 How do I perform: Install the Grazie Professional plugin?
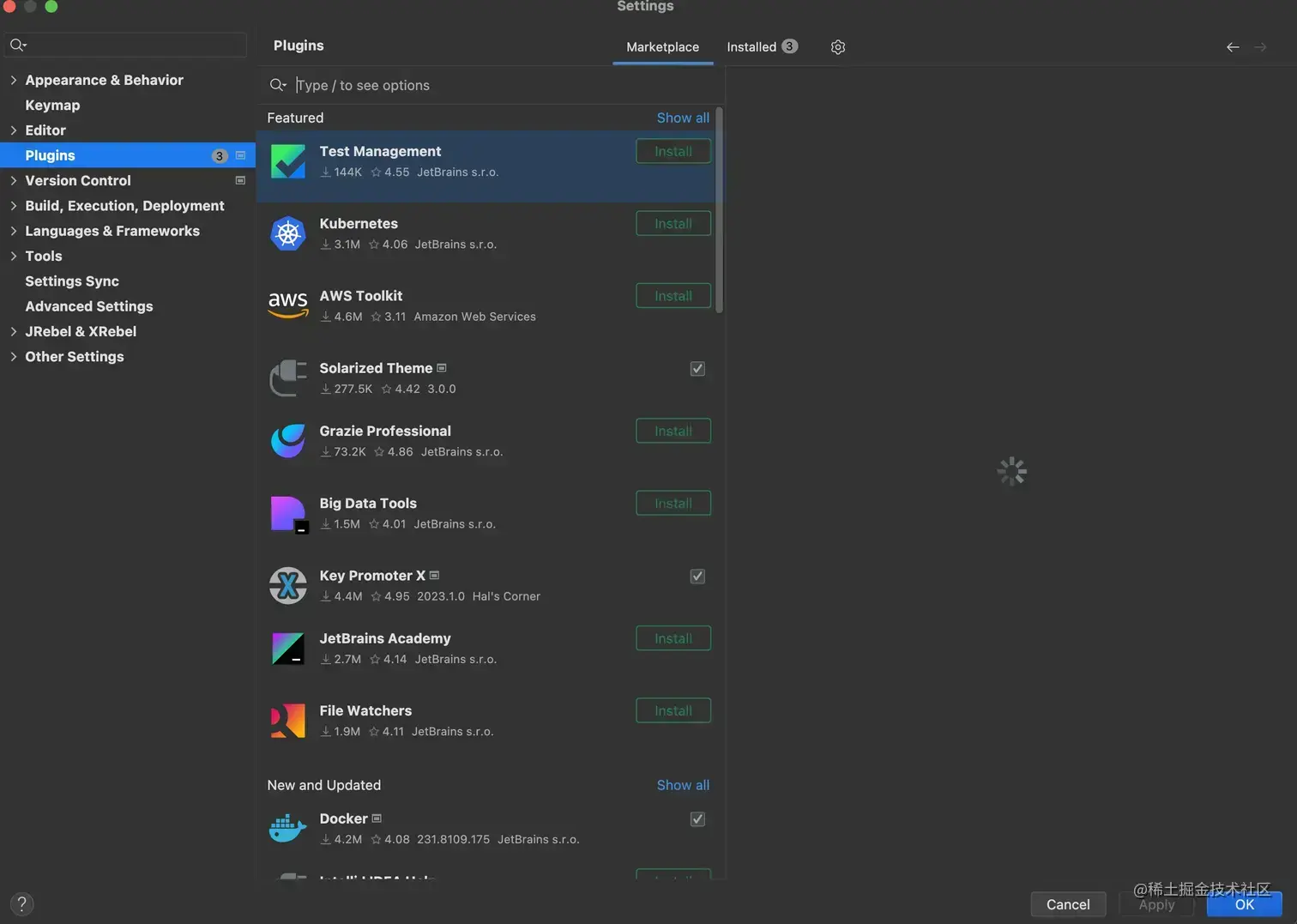coord(673,431)
